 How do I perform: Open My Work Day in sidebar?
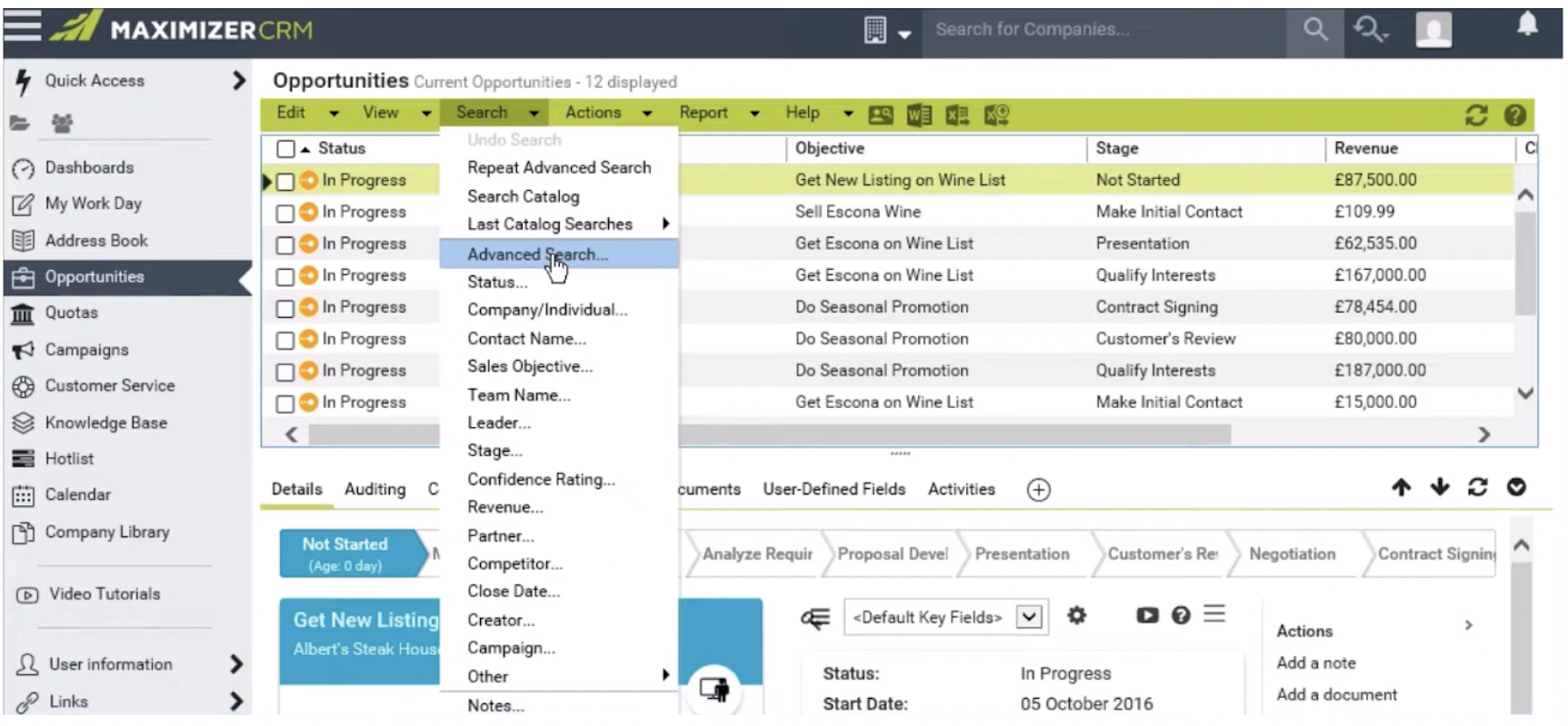pyautogui.click(x=94, y=204)
